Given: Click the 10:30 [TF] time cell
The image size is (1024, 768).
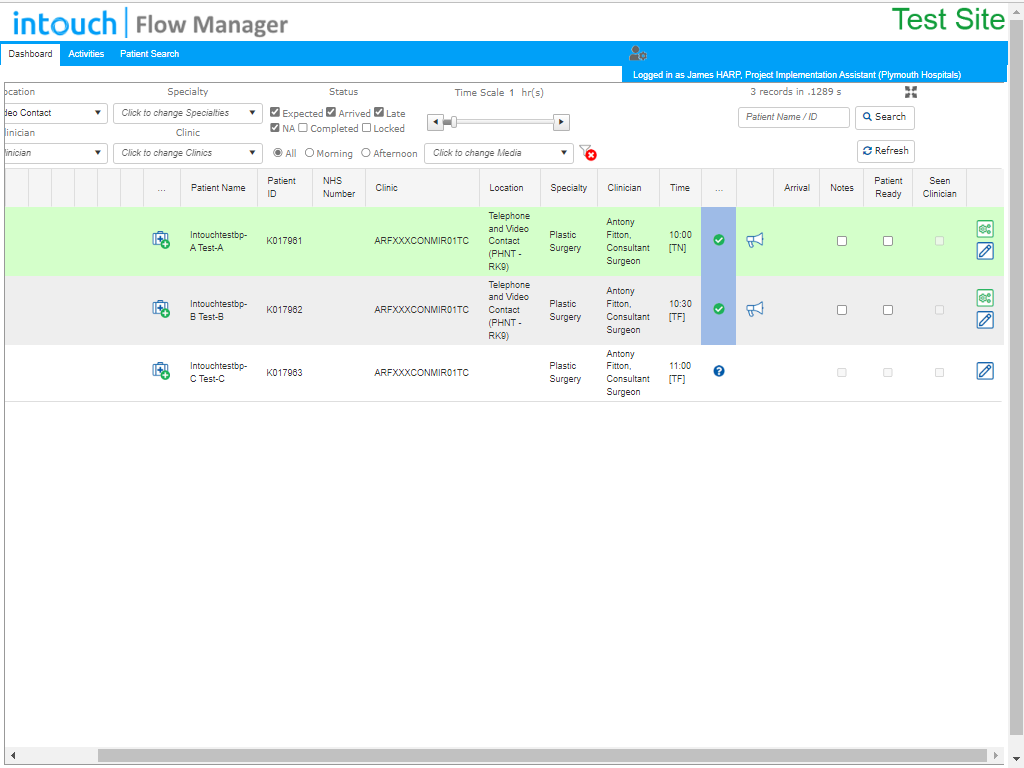Looking at the screenshot, I should pos(680,310).
